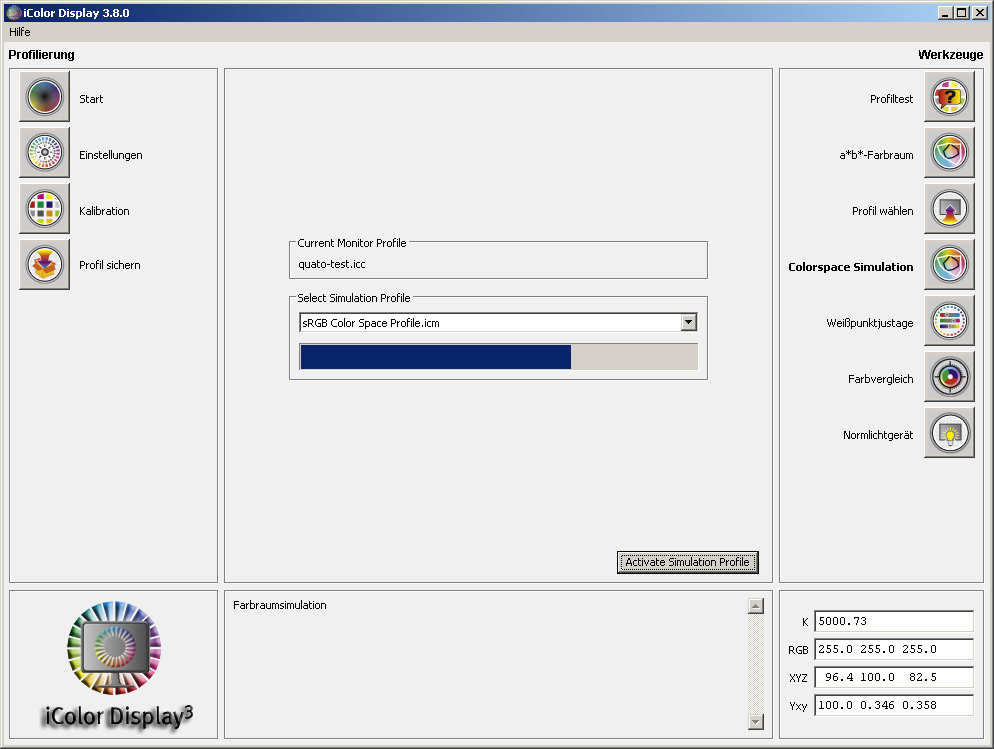Image resolution: width=994 pixels, height=749 pixels.
Task: Click Activate Simulation Profile button
Action: (687, 562)
